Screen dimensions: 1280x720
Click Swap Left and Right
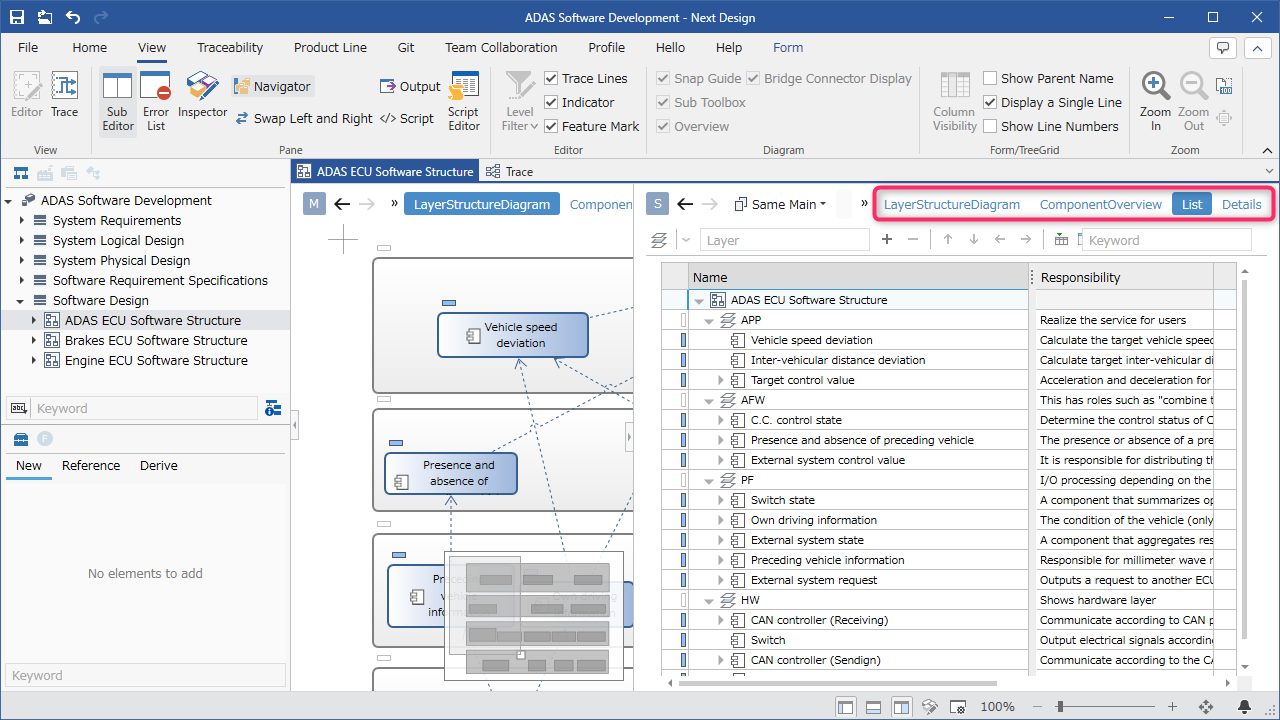305,118
